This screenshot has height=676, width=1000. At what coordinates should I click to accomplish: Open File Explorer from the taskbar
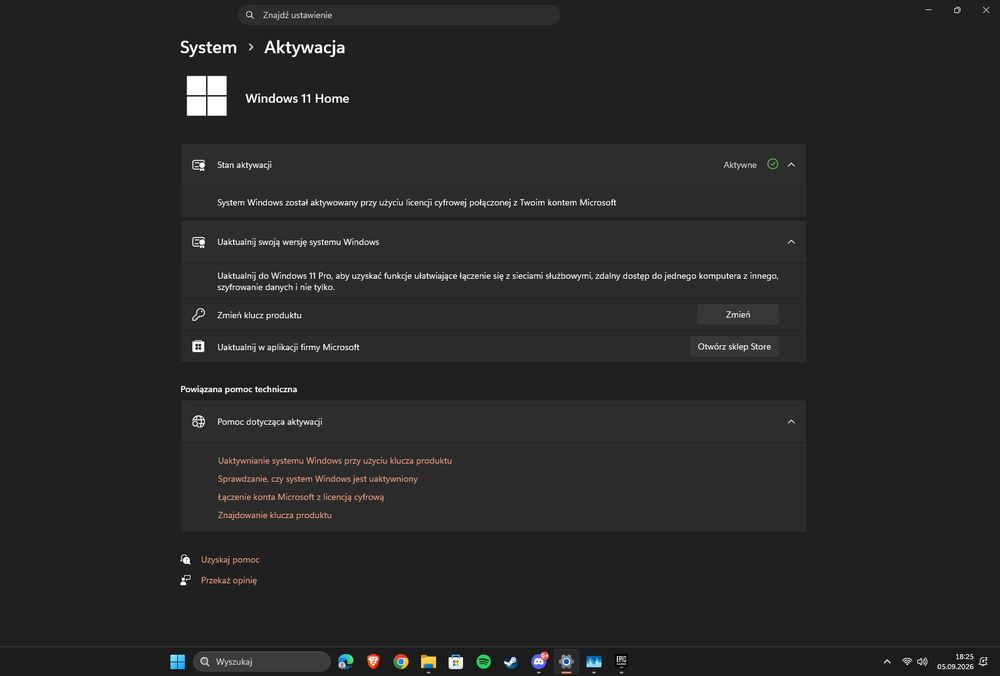(428, 661)
